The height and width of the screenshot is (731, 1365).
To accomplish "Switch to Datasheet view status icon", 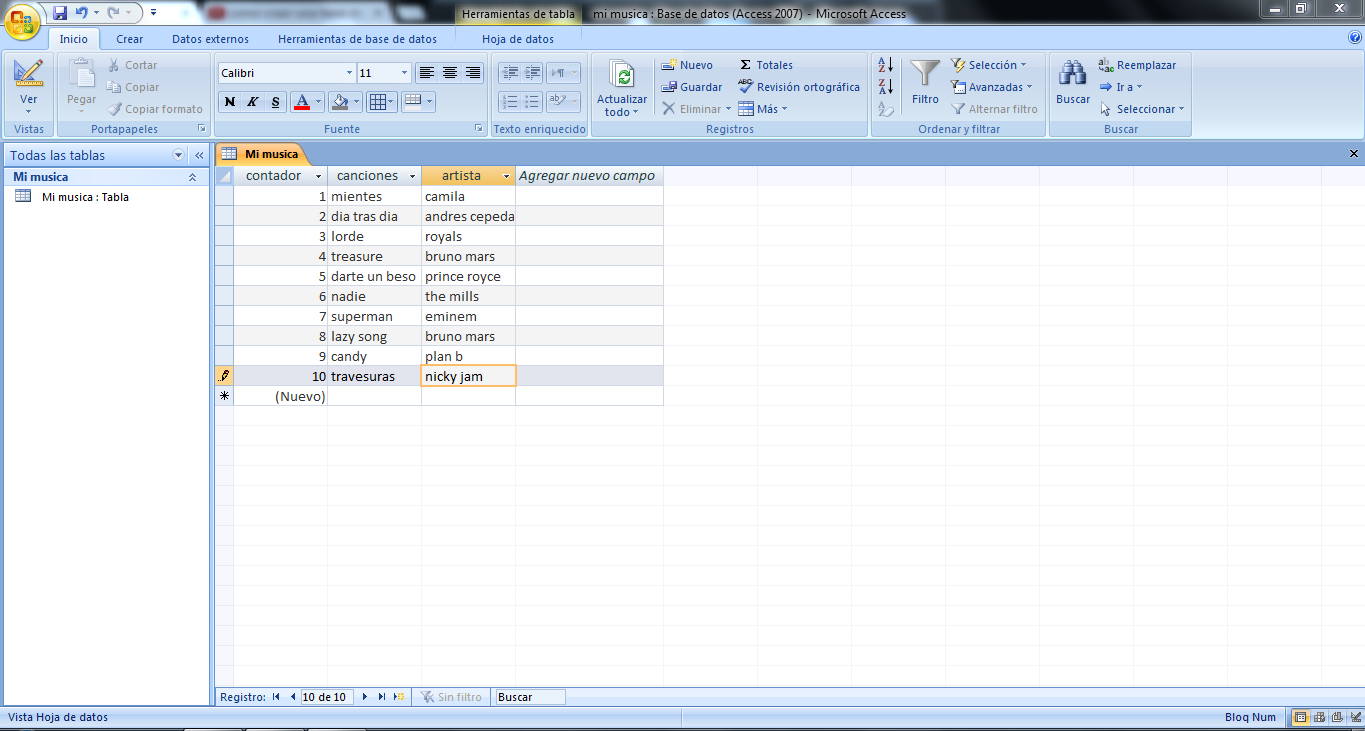I will tap(1301, 717).
